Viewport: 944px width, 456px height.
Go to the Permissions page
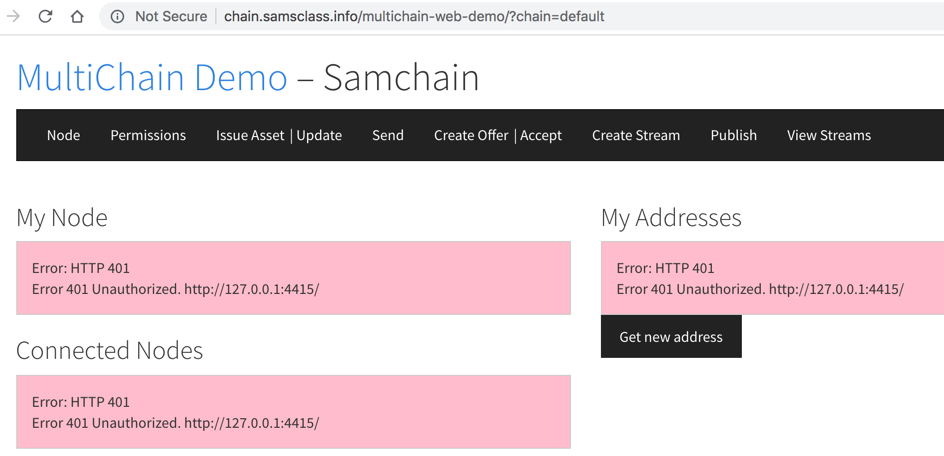coord(148,135)
